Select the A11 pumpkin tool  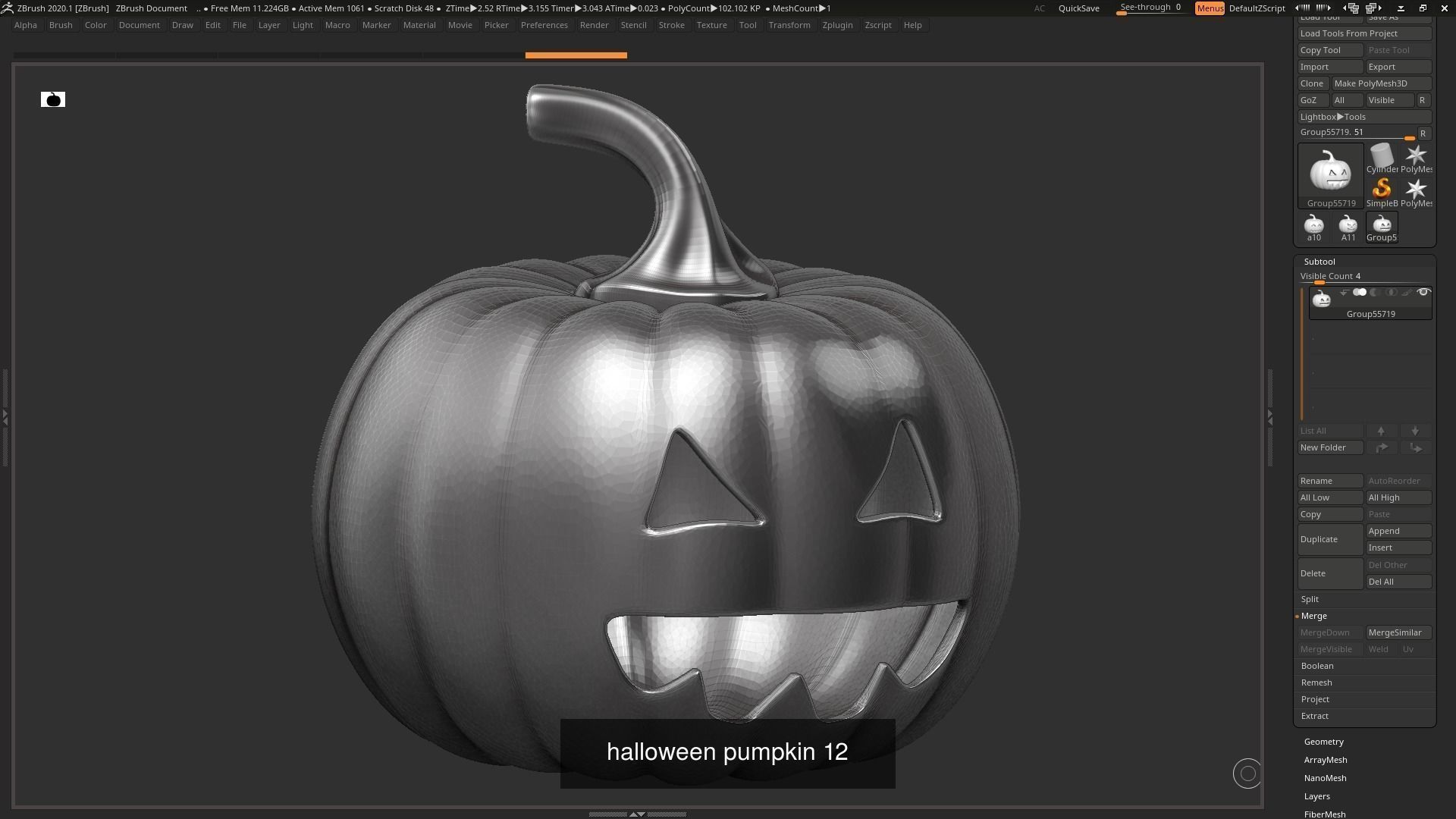point(1348,227)
